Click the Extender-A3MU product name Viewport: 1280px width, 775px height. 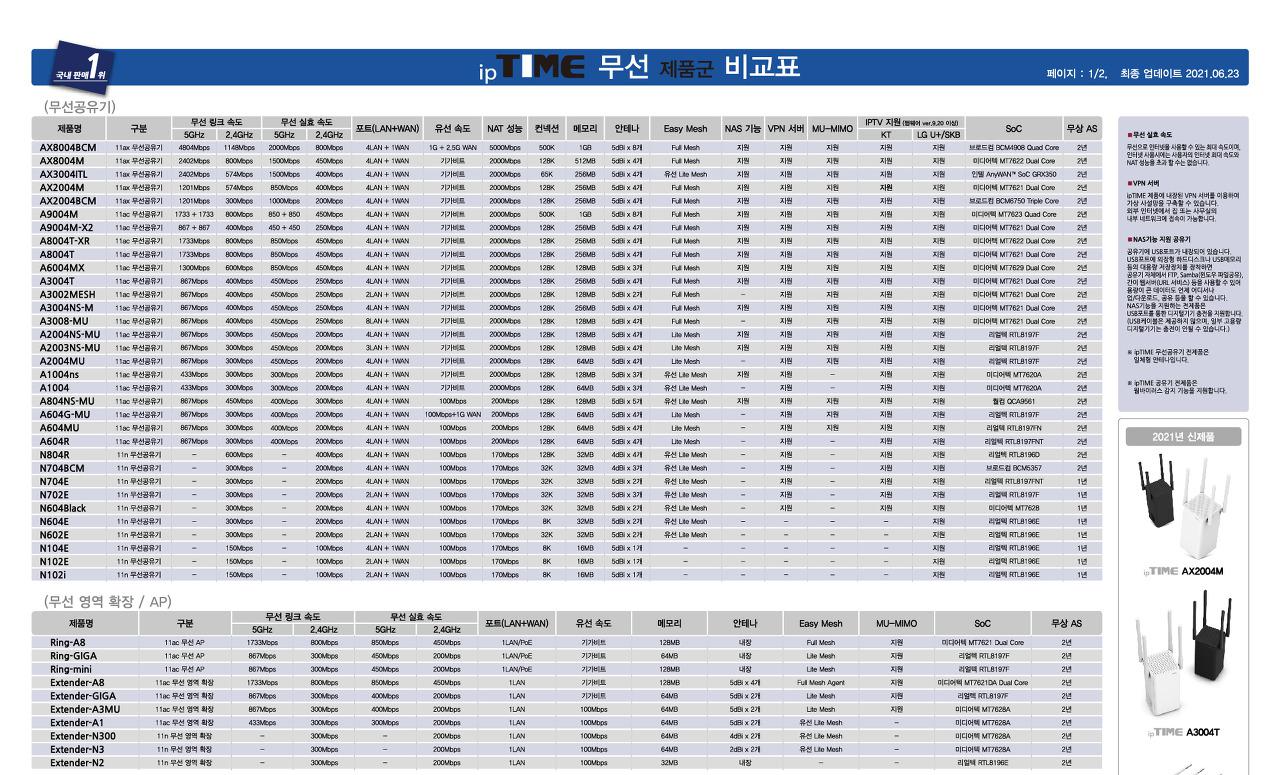pos(86,709)
